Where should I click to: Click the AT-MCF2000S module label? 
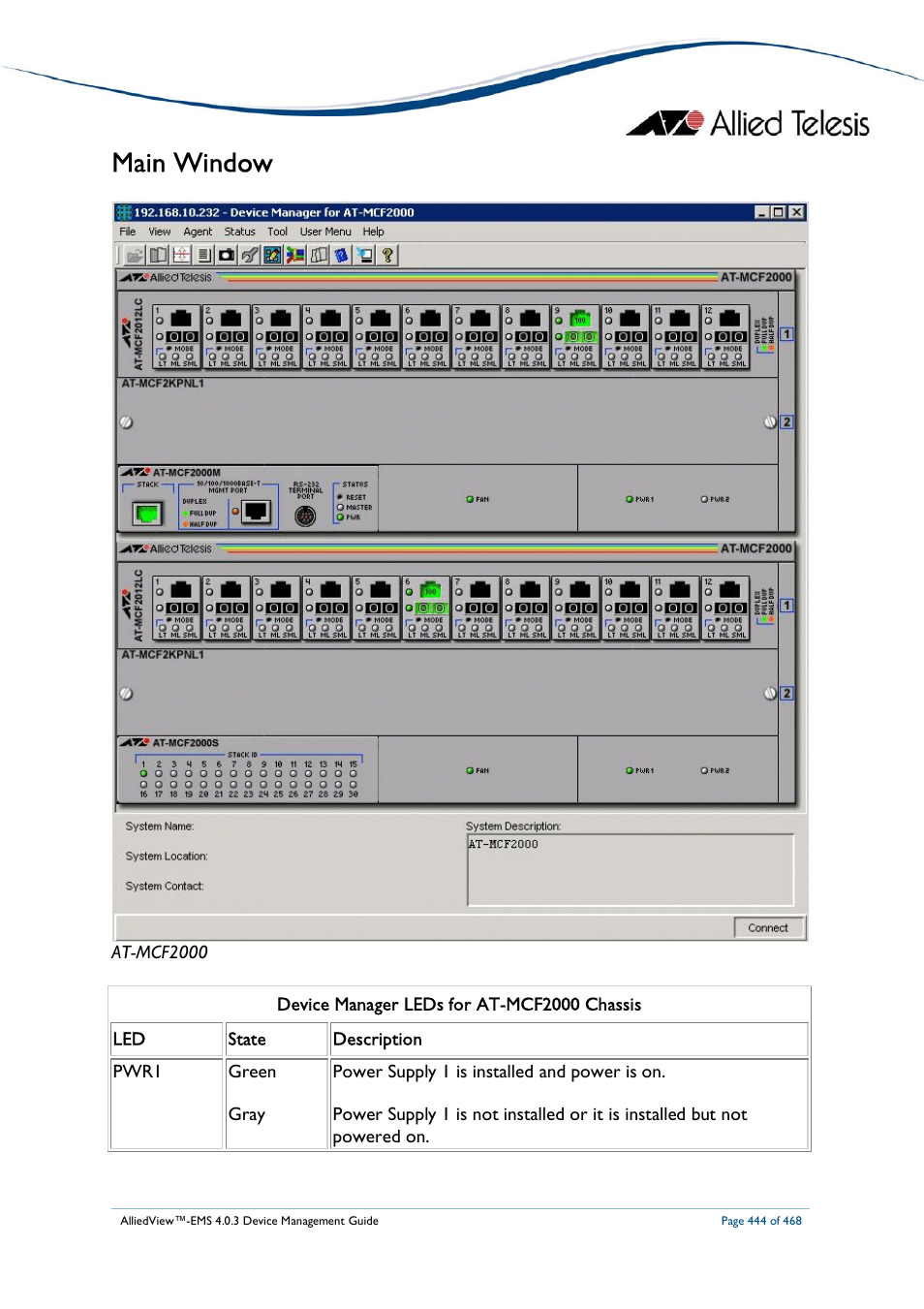point(186,743)
